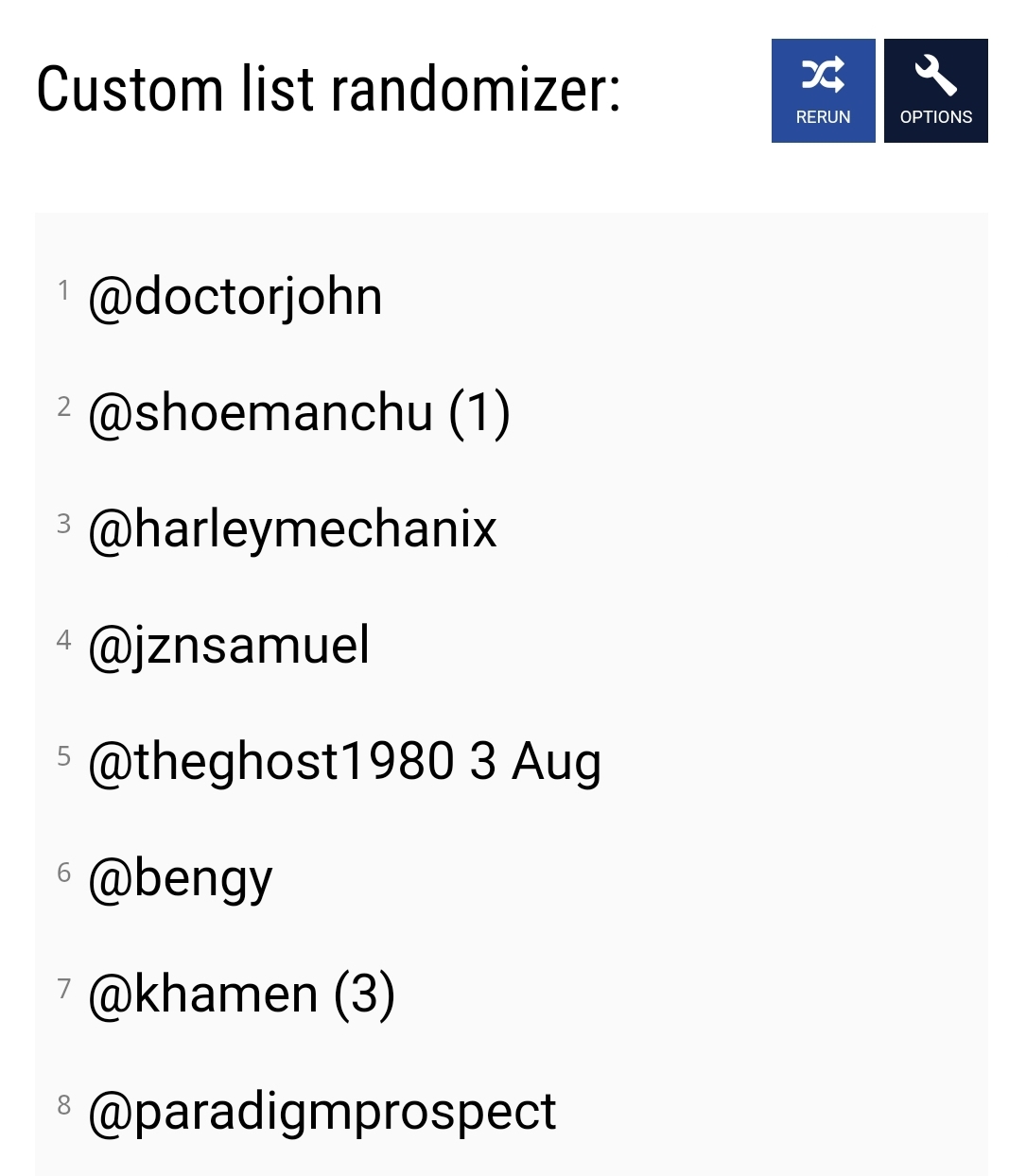This screenshot has width=1009, height=1176.
Task: Click rank number 1 beside @doctorjohn
Action: 63,290
